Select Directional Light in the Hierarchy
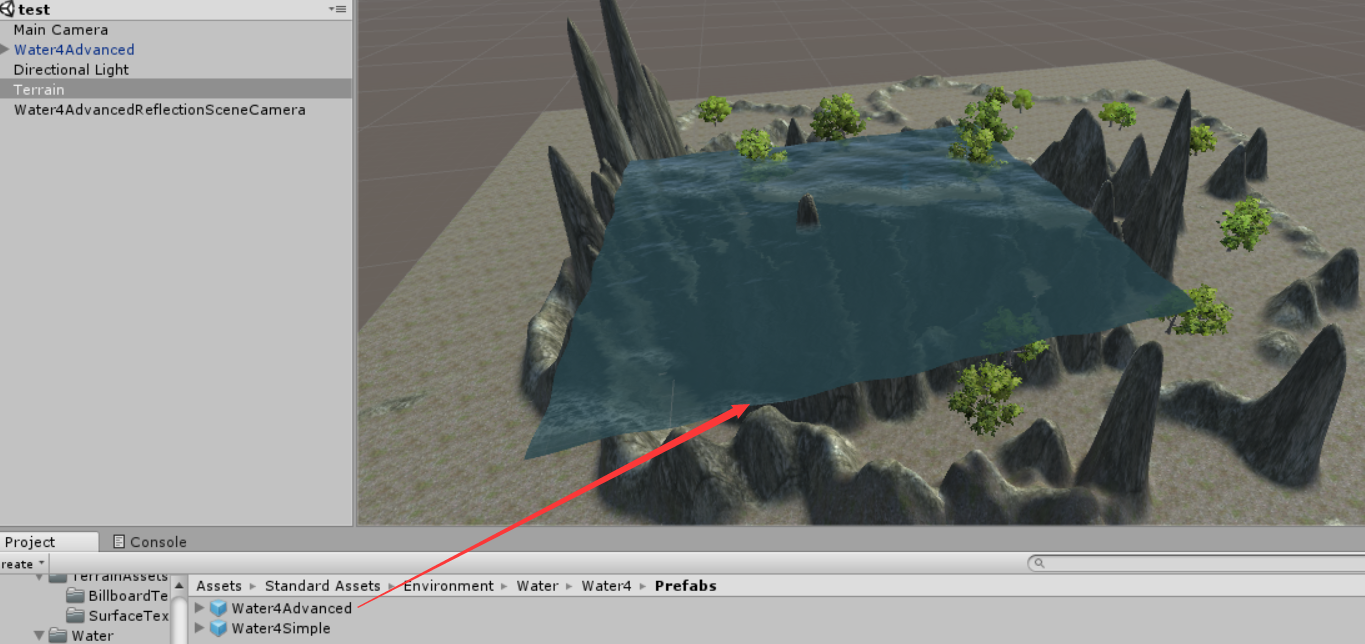Image resolution: width=1365 pixels, height=644 pixels. (70, 69)
